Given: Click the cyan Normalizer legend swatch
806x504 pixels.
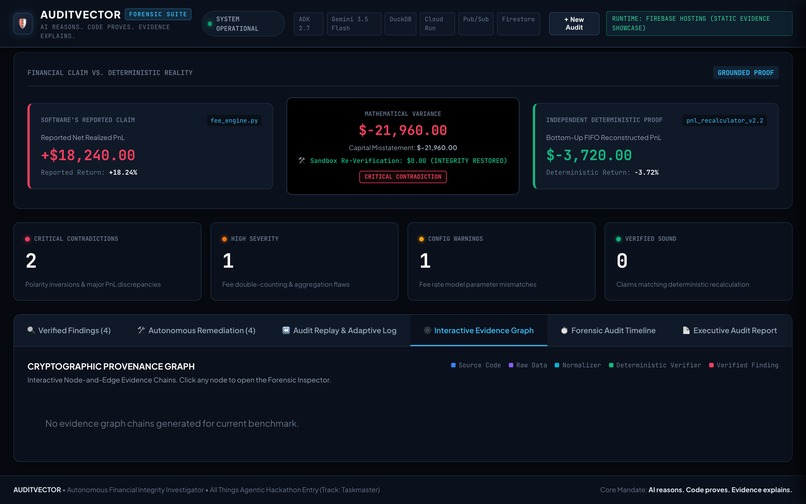Looking at the screenshot, I should [x=557, y=365].
